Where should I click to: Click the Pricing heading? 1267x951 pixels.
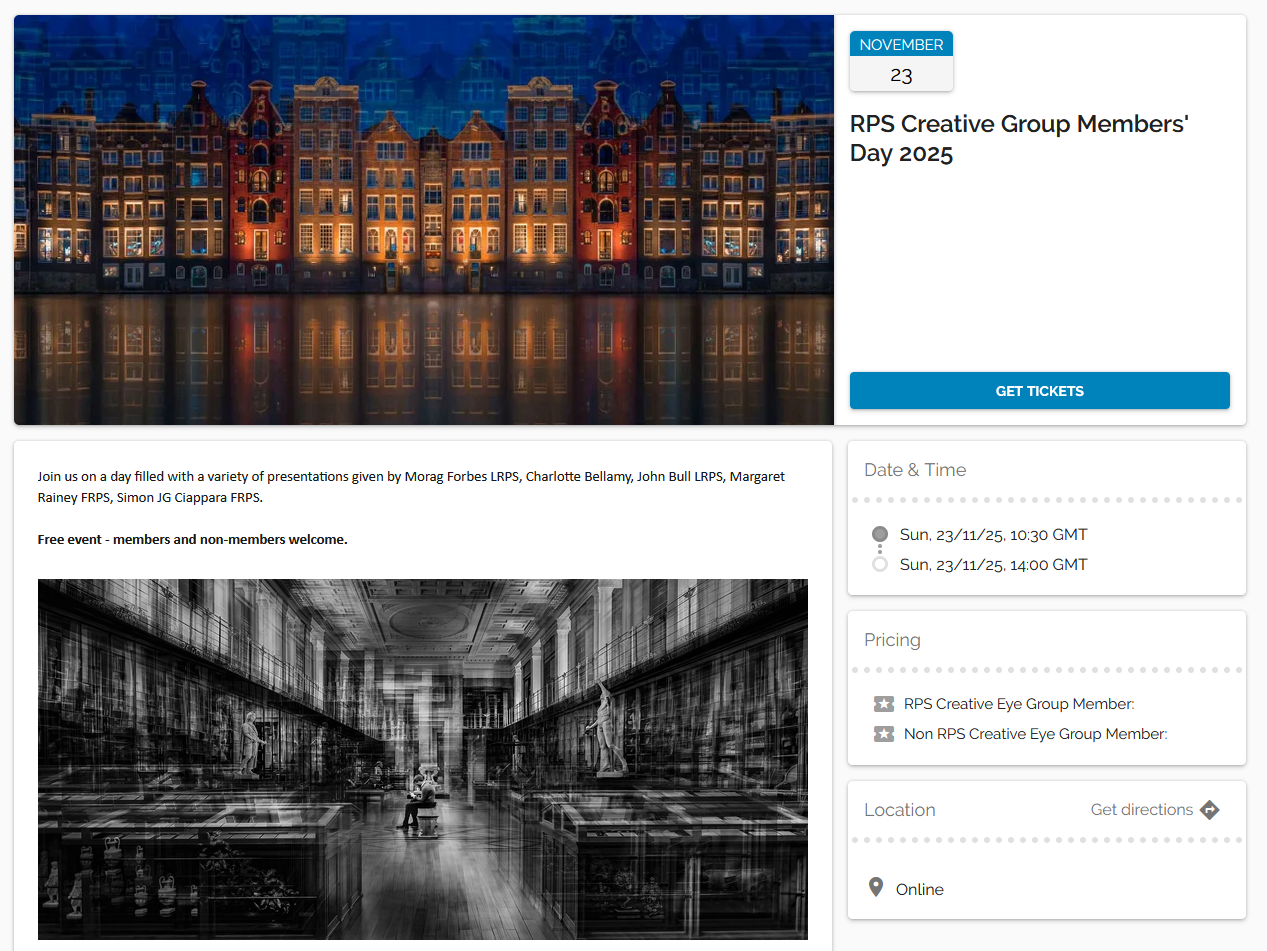pyautogui.click(x=892, y=640)
